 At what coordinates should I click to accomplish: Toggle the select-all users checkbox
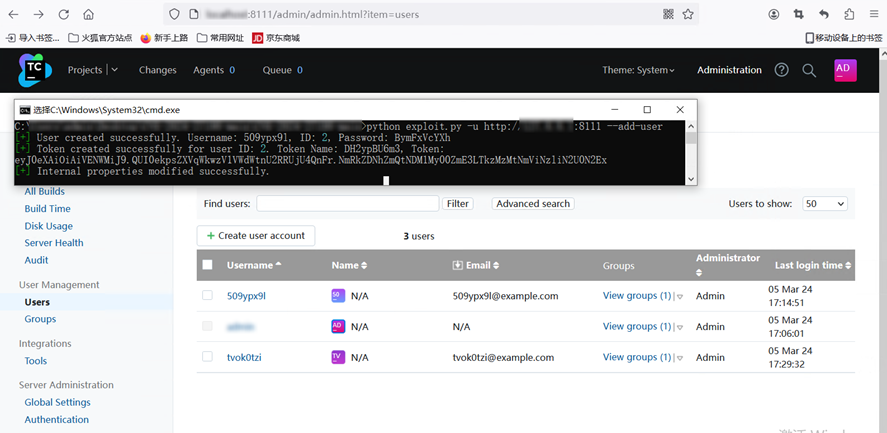point(207,265)
